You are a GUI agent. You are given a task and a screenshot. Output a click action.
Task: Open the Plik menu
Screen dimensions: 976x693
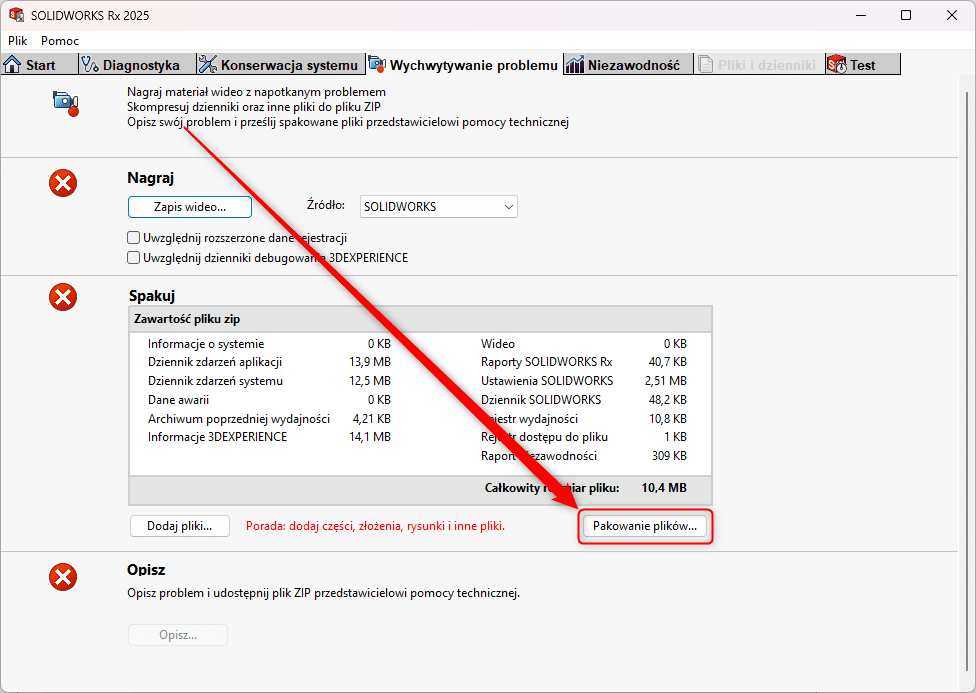pyautogui.click(x=18, y=41)
